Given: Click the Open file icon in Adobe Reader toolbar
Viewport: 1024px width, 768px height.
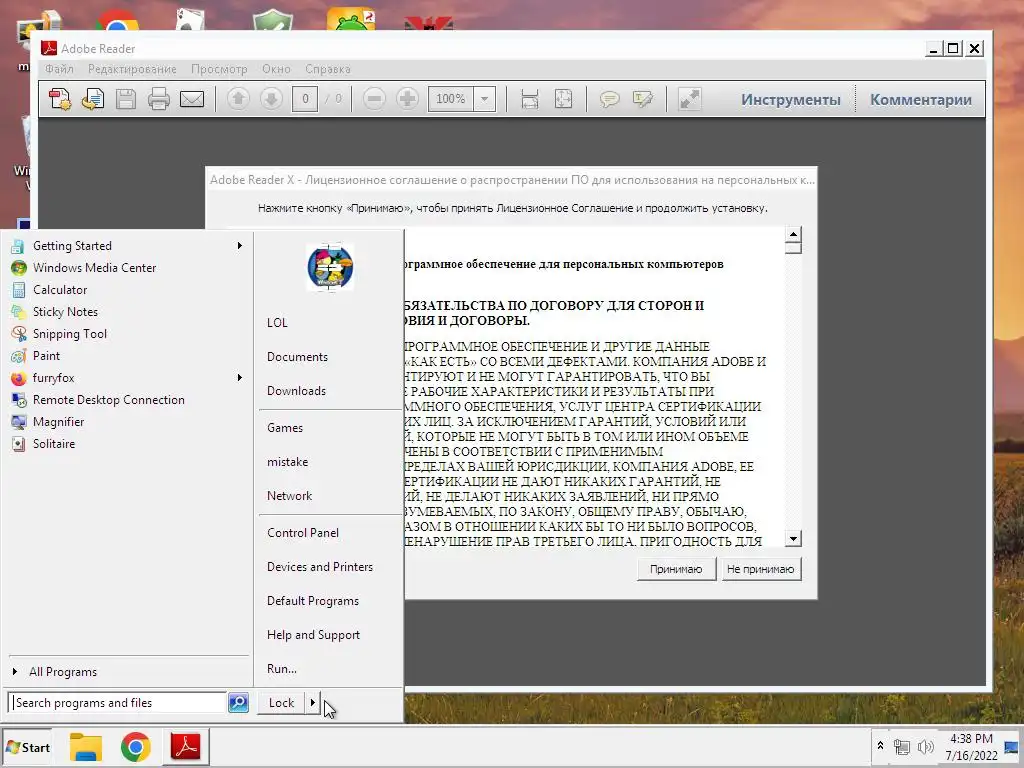Looking at the screenshot, I should tap(93, 99).
